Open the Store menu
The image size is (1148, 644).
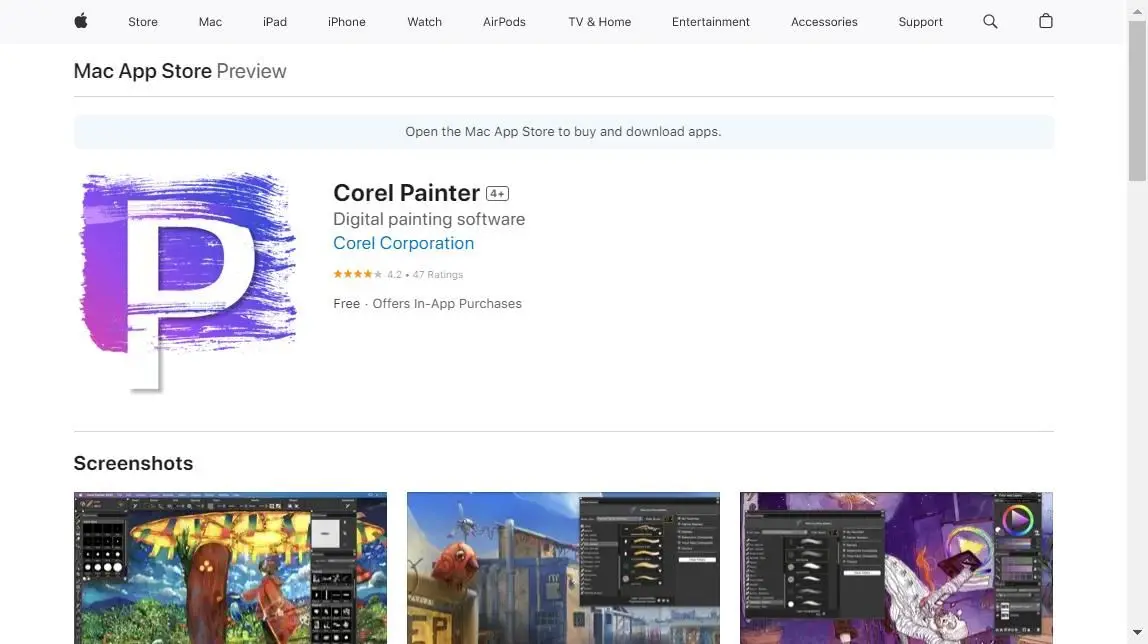[142, 21]
